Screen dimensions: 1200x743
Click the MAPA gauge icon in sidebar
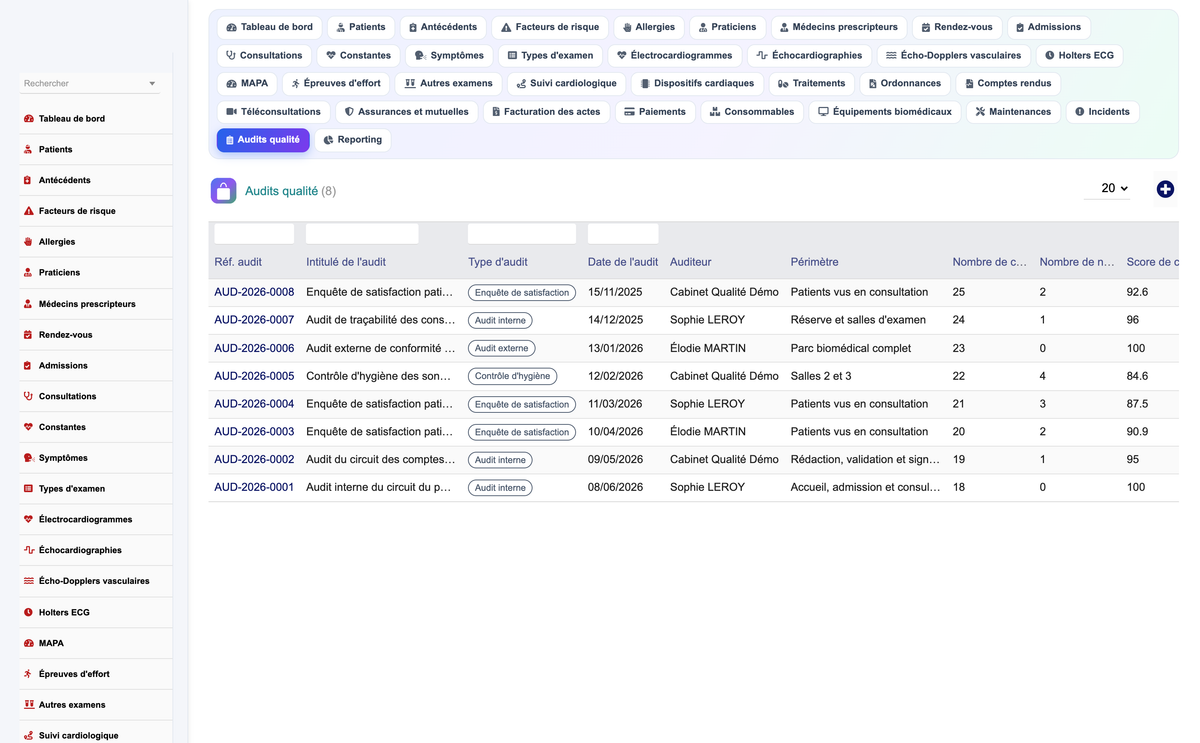[28, 643]
